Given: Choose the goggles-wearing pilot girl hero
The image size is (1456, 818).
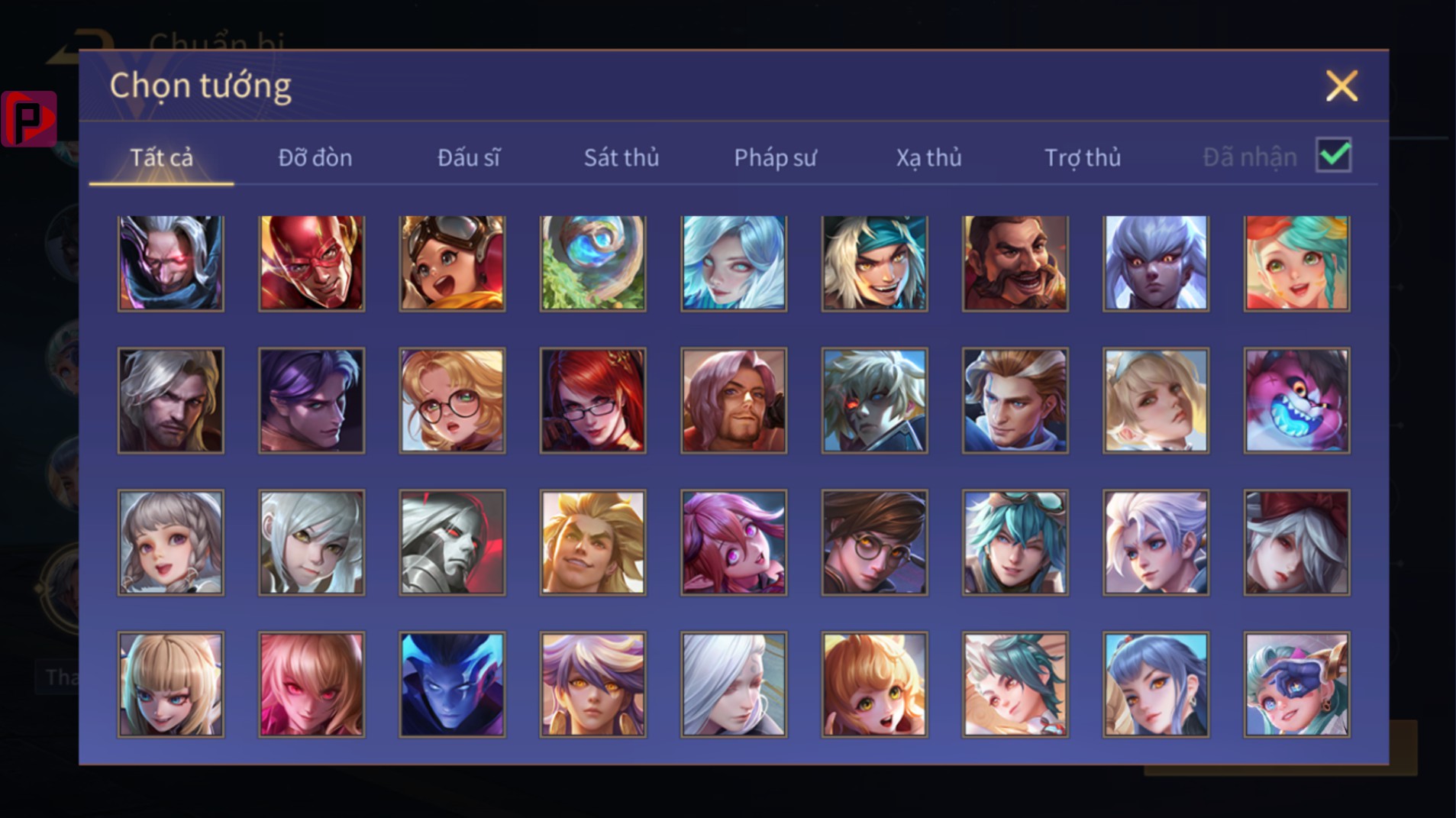Looking at the screenshot, I should coord(452,264).
